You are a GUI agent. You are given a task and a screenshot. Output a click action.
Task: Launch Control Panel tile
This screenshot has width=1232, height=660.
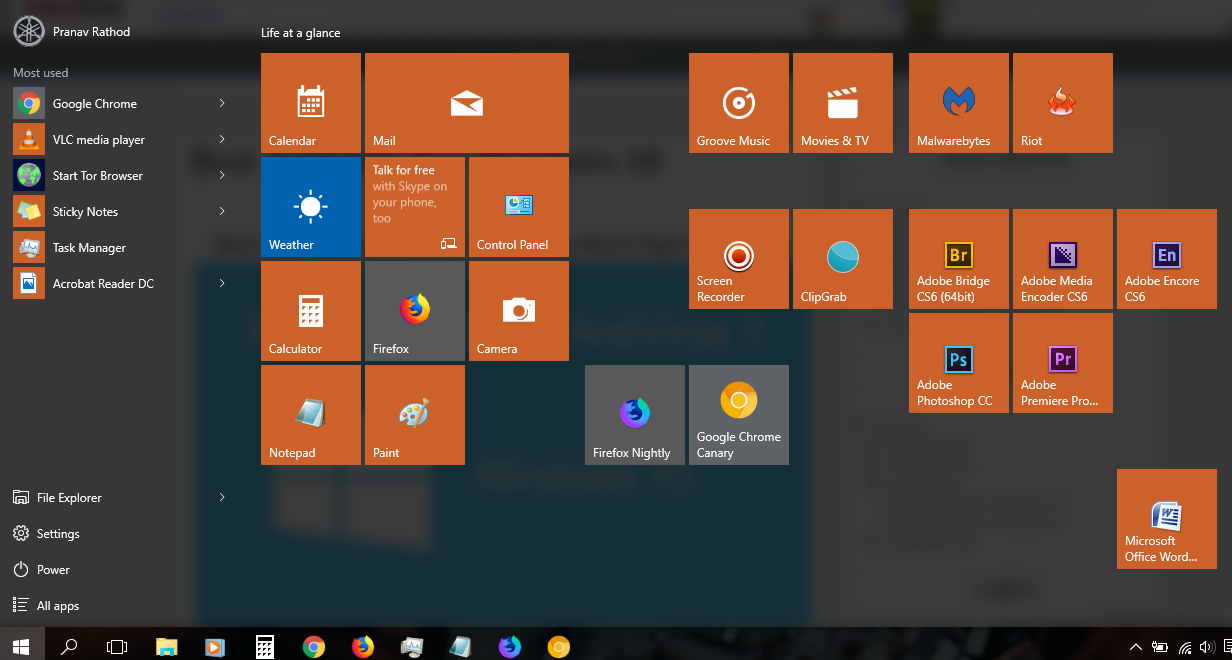[519, 207]
